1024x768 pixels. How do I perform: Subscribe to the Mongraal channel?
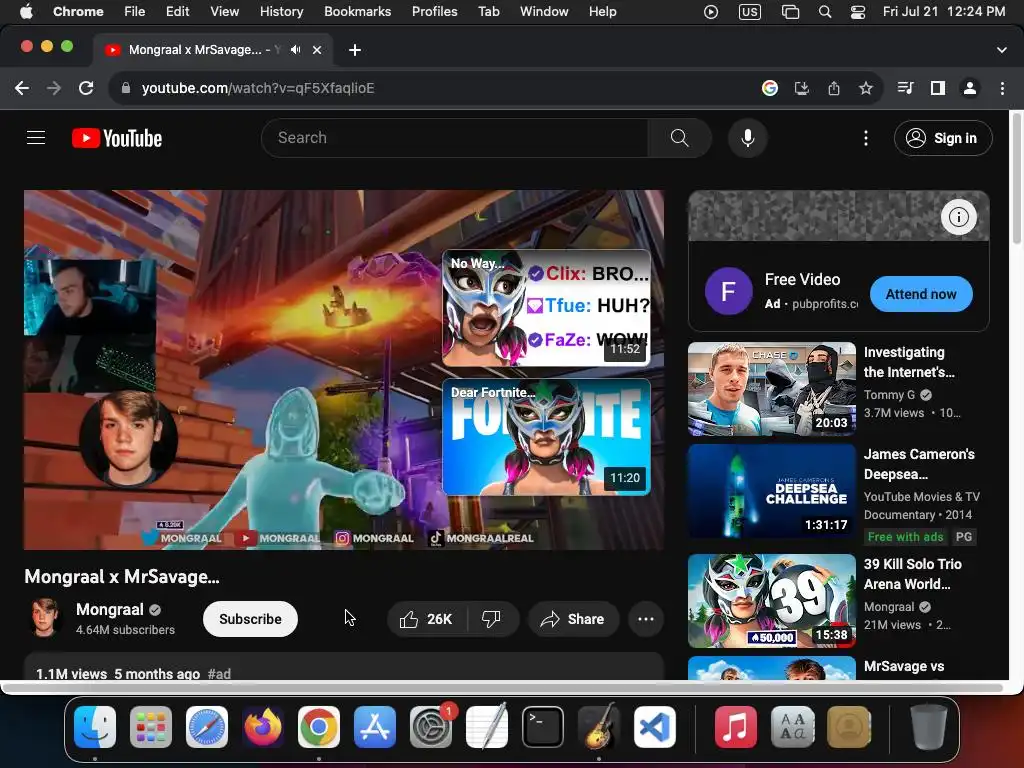250,619
